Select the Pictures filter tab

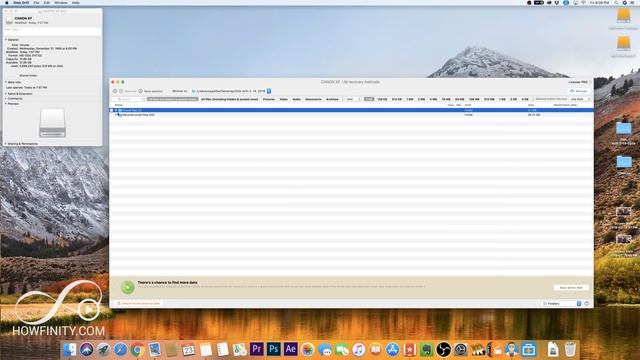[x=269, y=99]
